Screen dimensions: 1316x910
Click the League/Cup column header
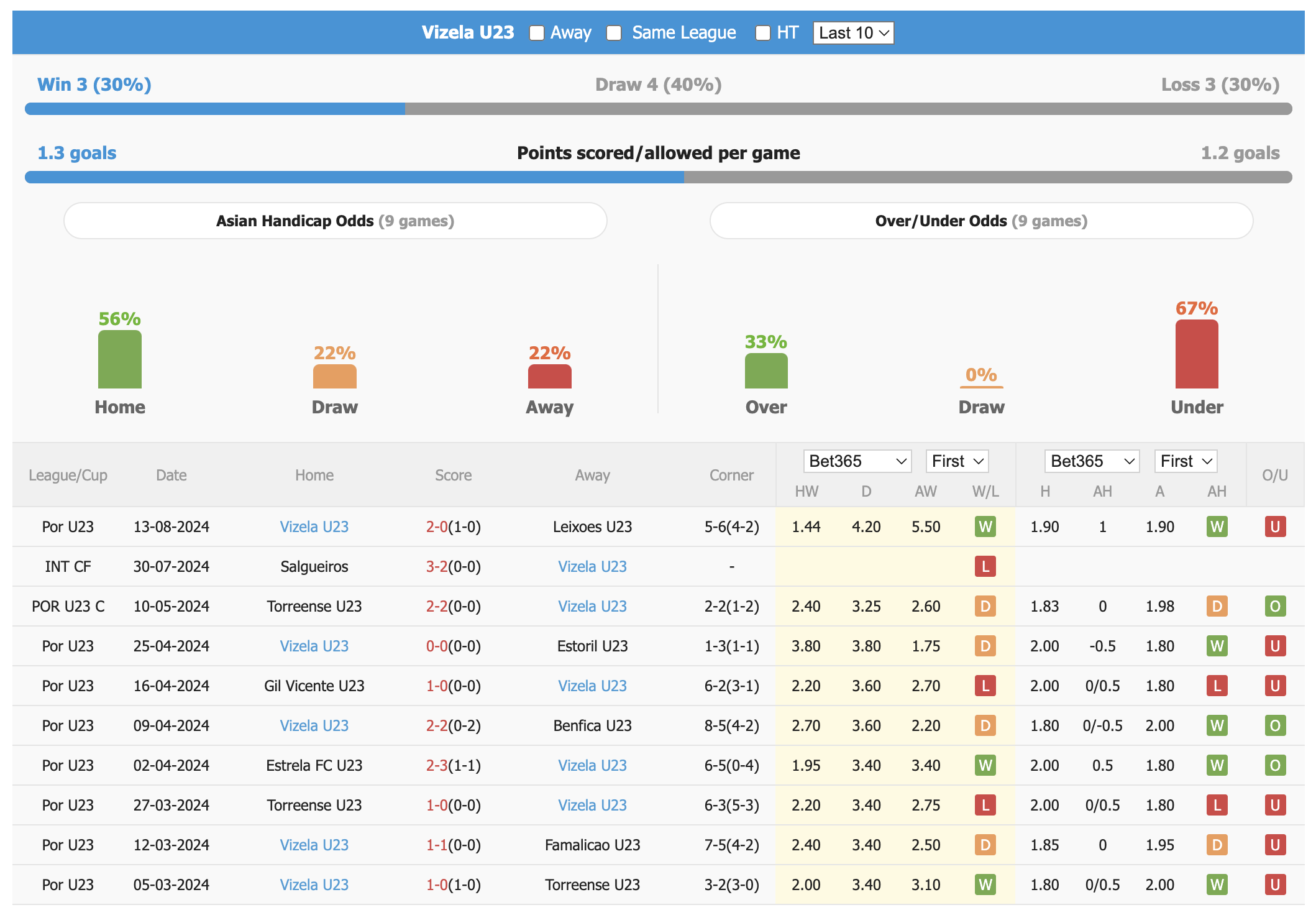point(68,476)
